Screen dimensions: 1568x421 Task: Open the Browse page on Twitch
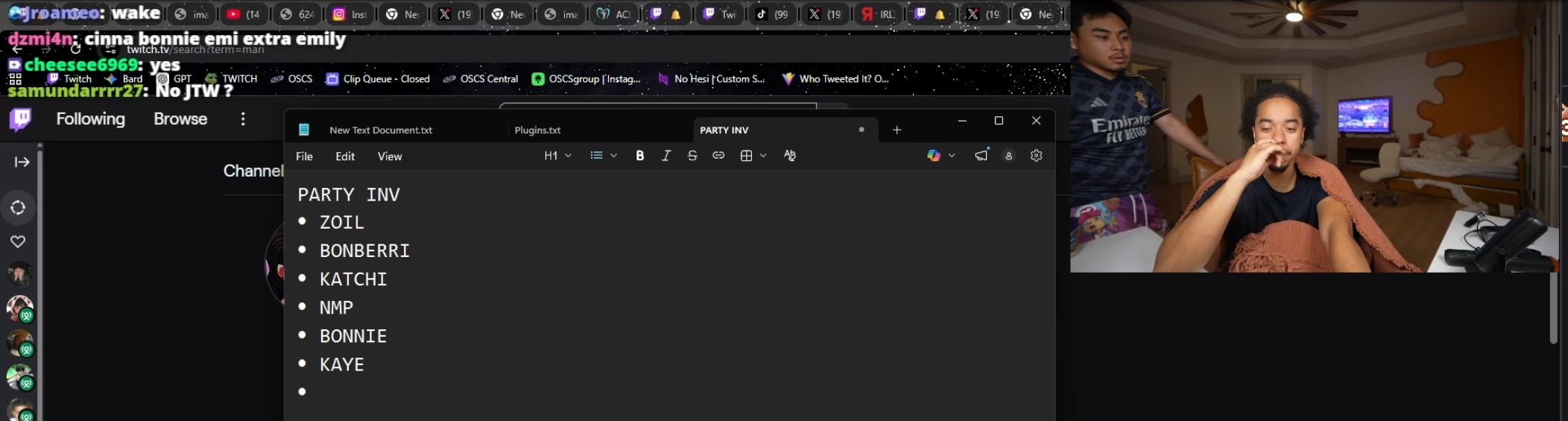coord(180,119)
